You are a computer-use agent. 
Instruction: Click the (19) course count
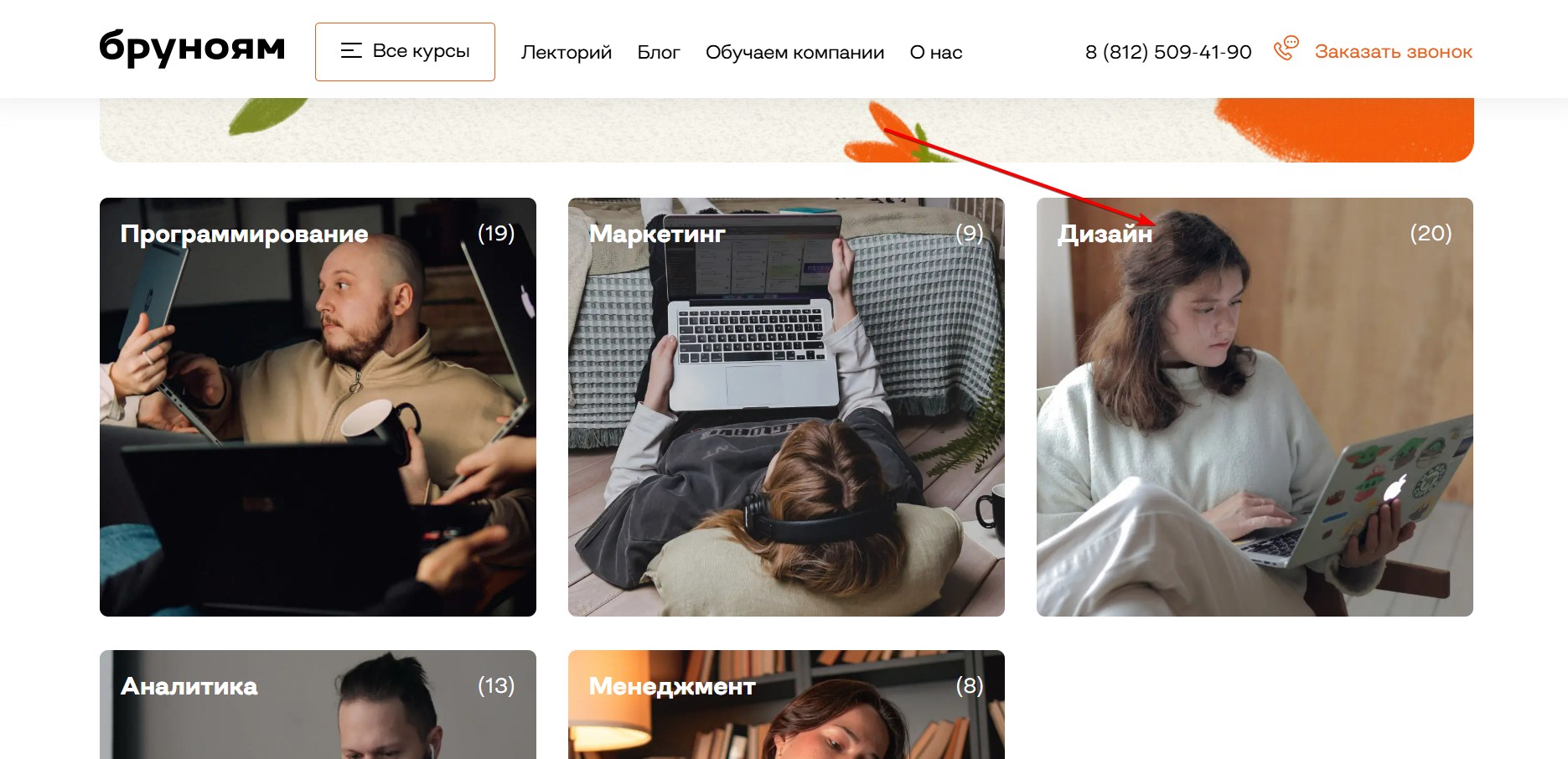coord(496,233)
